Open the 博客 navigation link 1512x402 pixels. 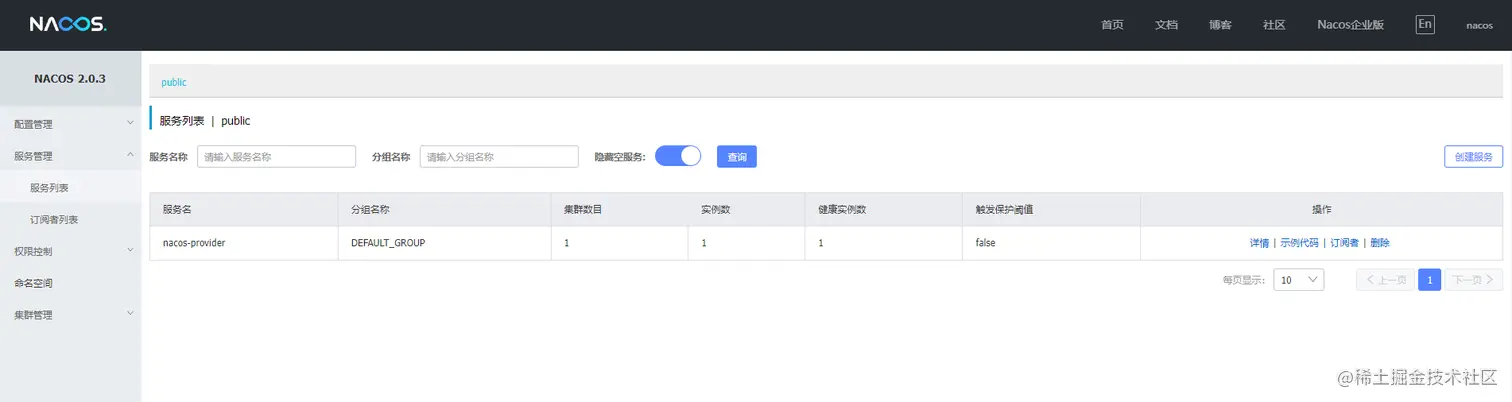[x=1220, y=25]
